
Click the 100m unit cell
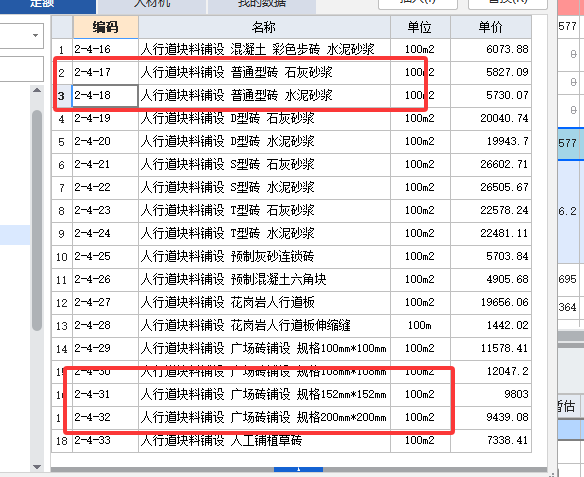pyautogui.click(x=420, y=325)
